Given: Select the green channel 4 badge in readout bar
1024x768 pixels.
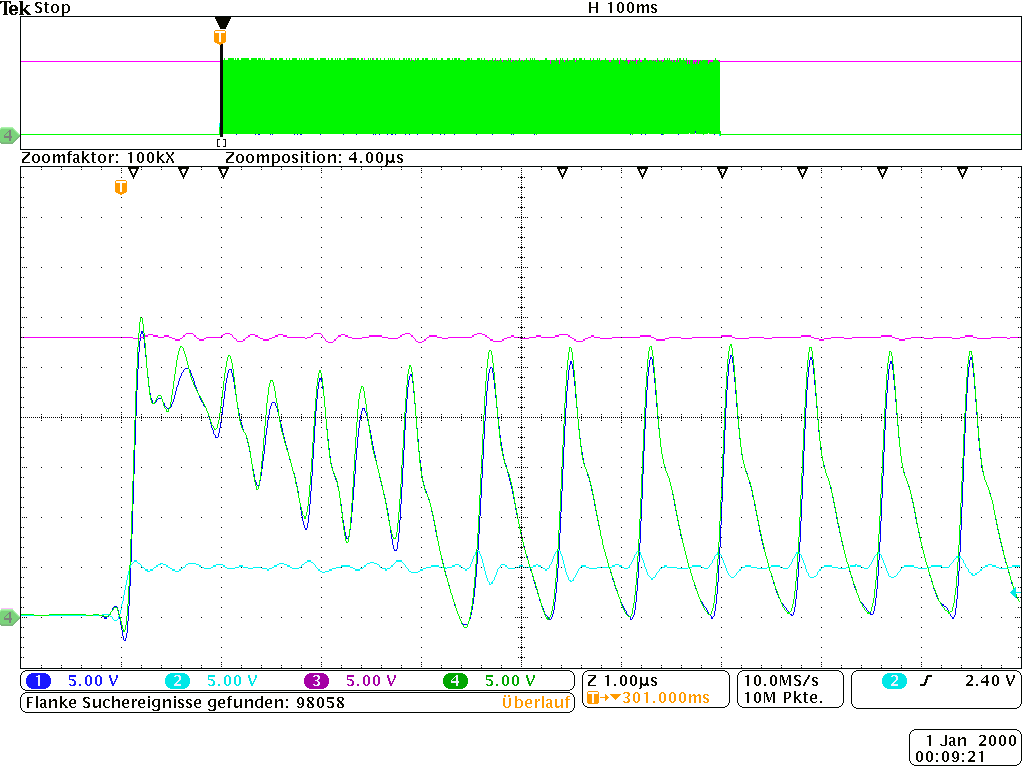Looking at the screenshot, I should tap(455, 681).
